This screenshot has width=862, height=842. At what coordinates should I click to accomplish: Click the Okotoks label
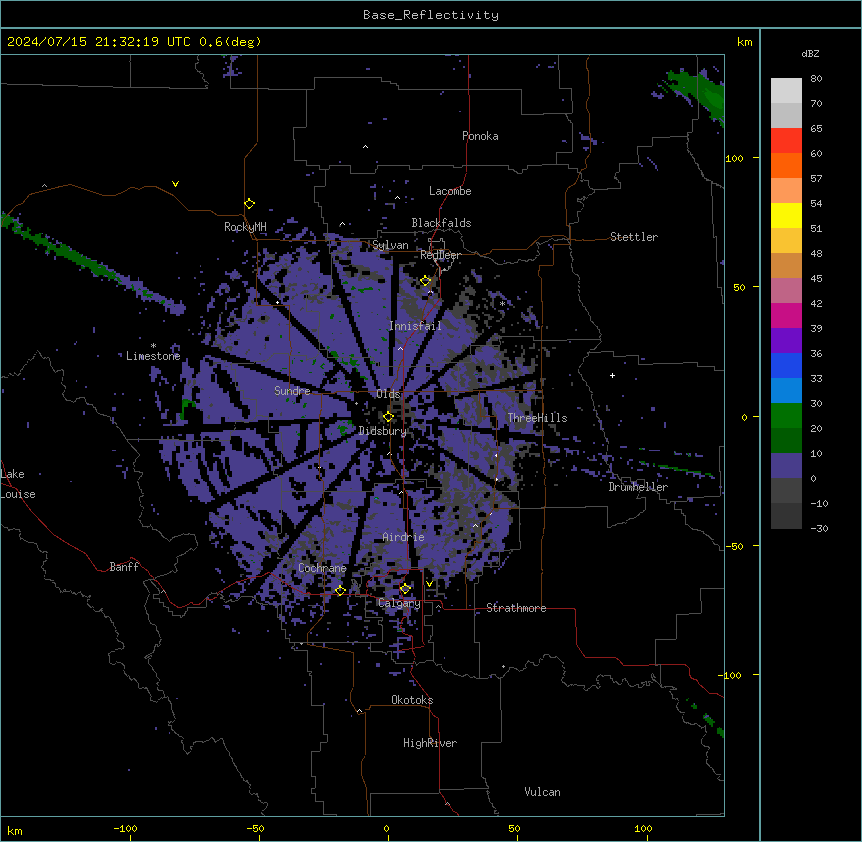point(412,700)
